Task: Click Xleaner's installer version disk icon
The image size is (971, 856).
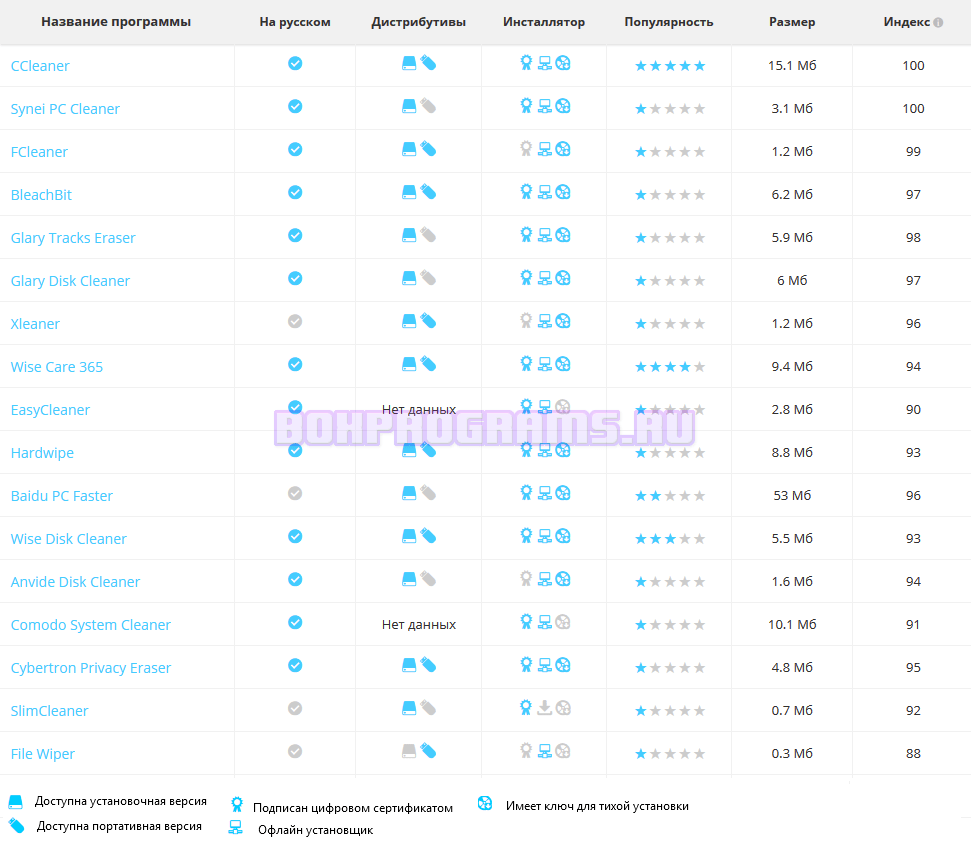Action: (409, 321)
